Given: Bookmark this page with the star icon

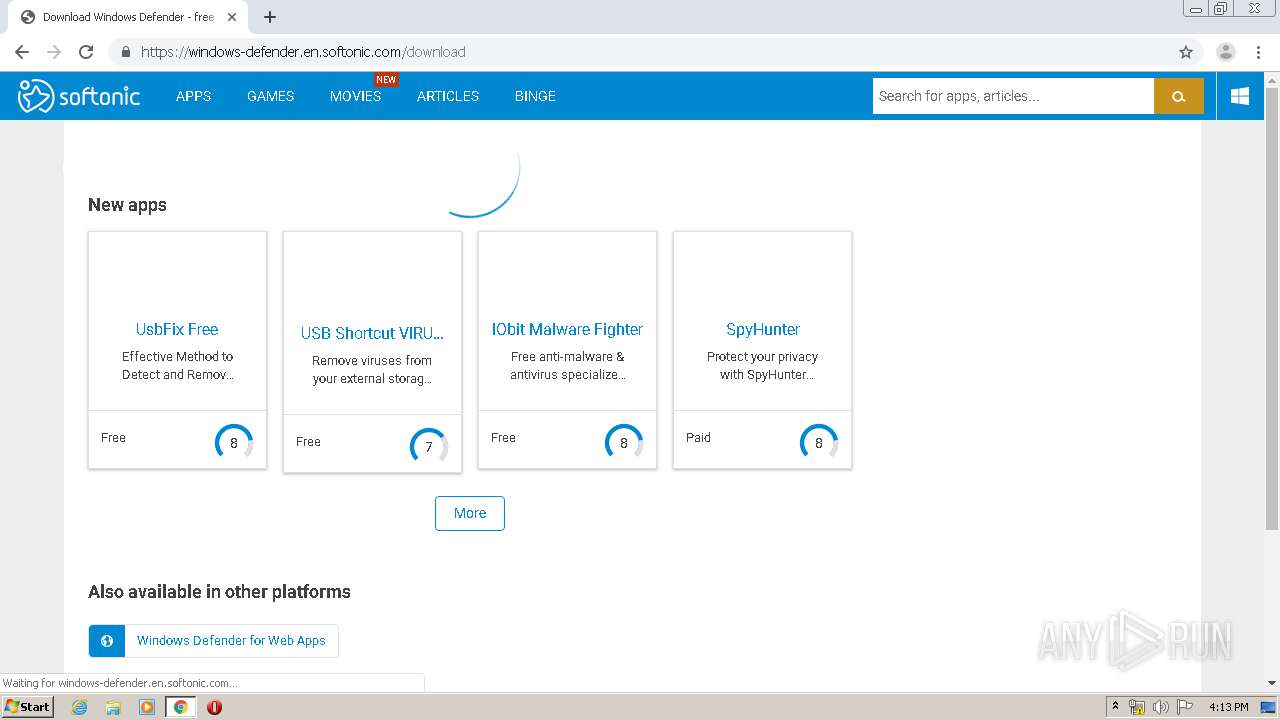Looking at the screenshot, I should (1186, 52).
